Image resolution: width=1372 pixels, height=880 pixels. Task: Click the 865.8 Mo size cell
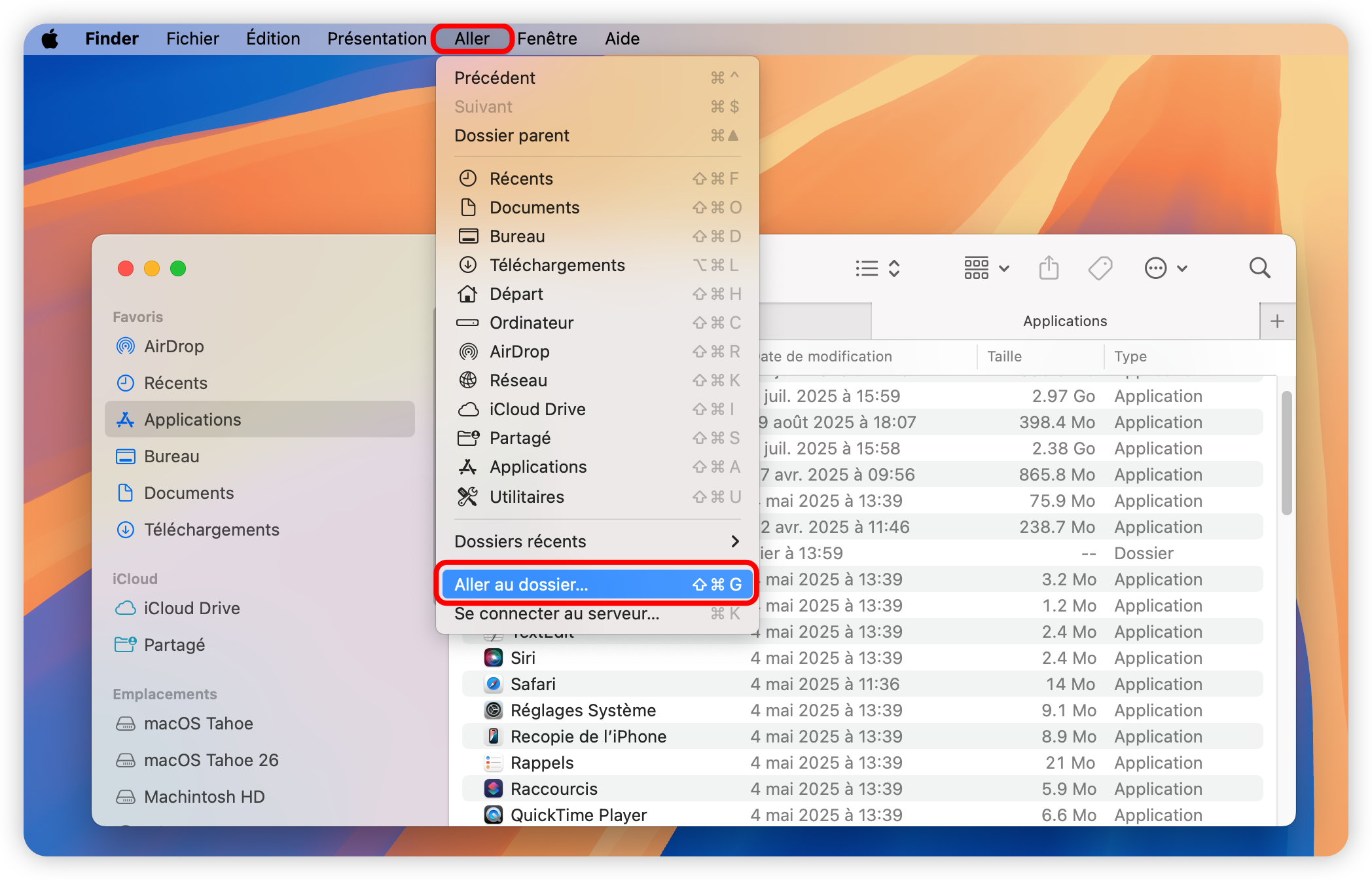pyautogui.click(x=1056, y=474)
